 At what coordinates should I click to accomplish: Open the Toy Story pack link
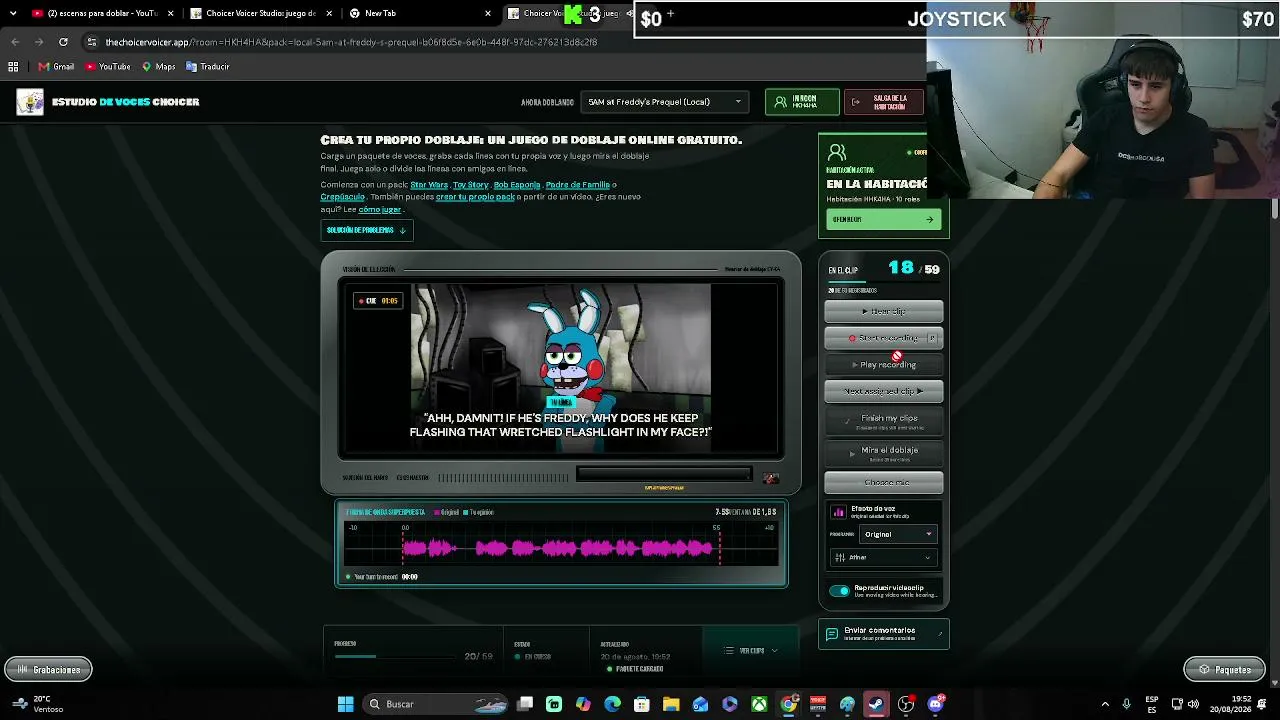click(470, 185)
